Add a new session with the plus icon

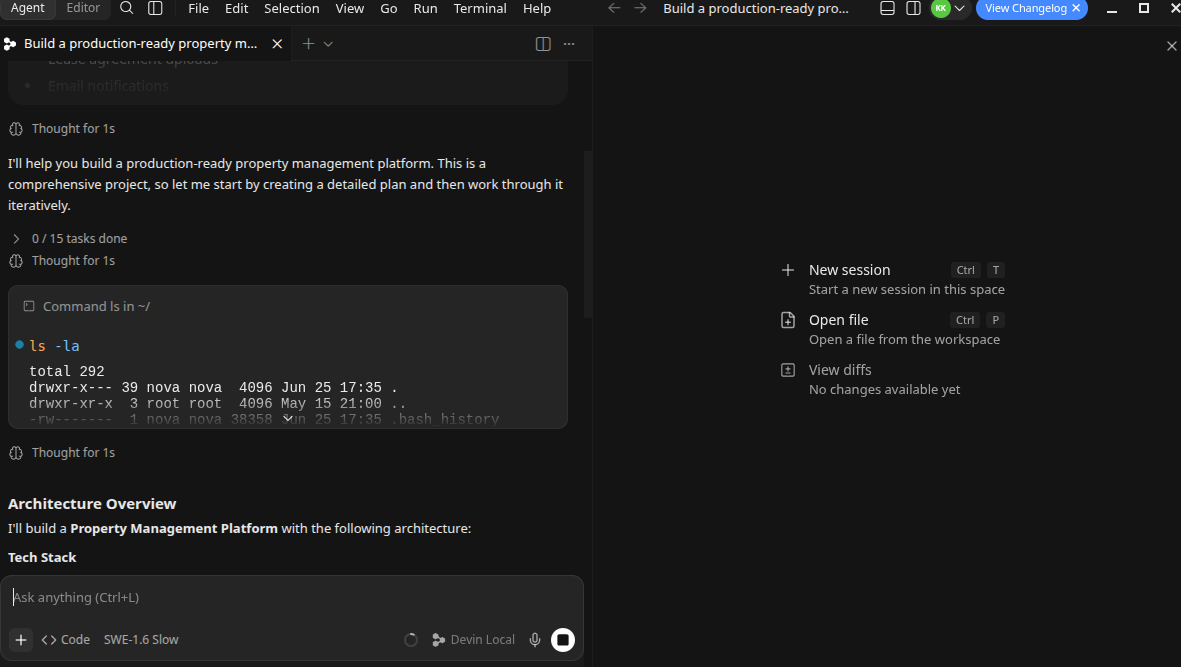[308, 44]
